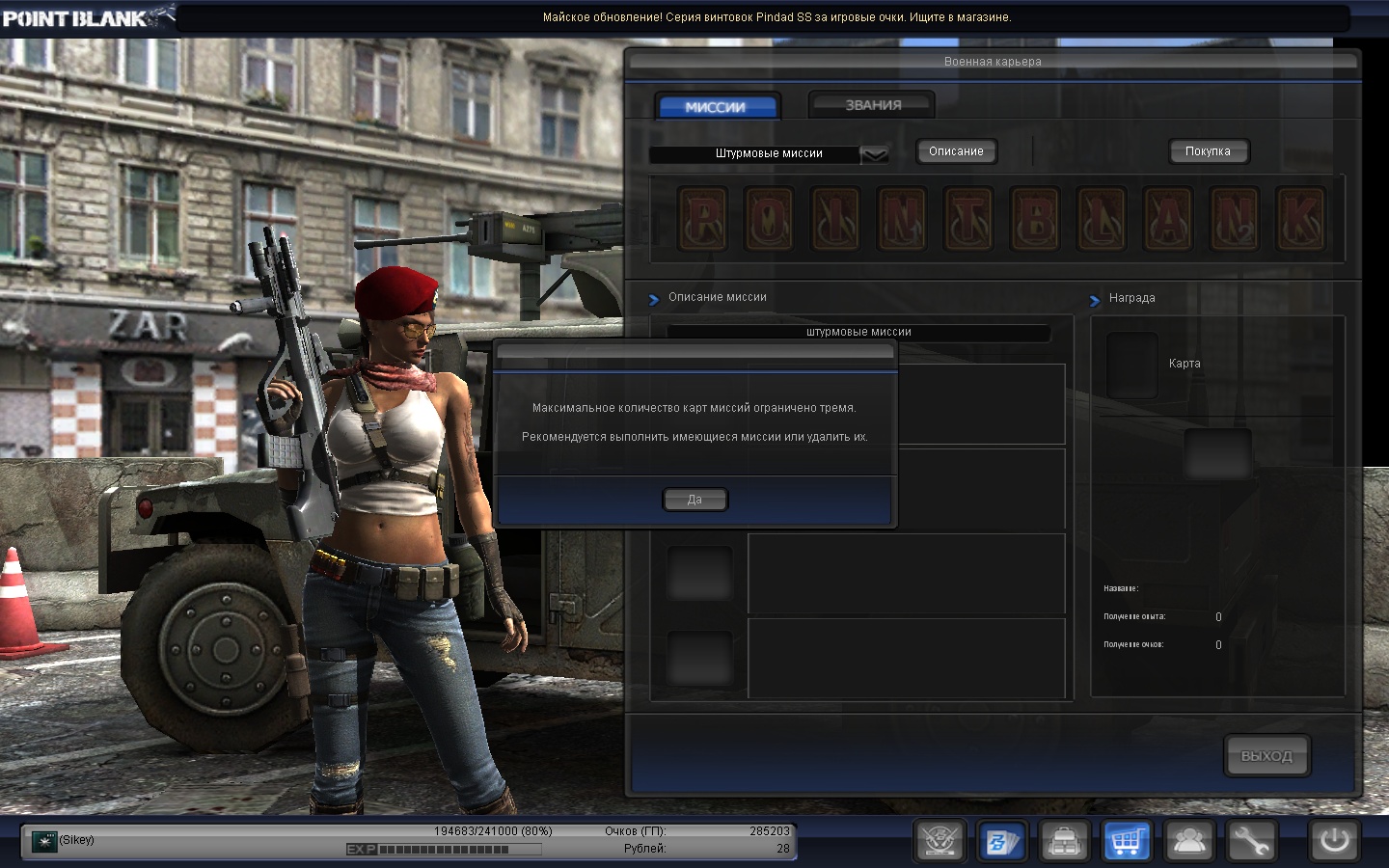Open the Штурмовые миссии combo box
The height and width of the screenshot is (868, 1389).
tap(769, 153)
